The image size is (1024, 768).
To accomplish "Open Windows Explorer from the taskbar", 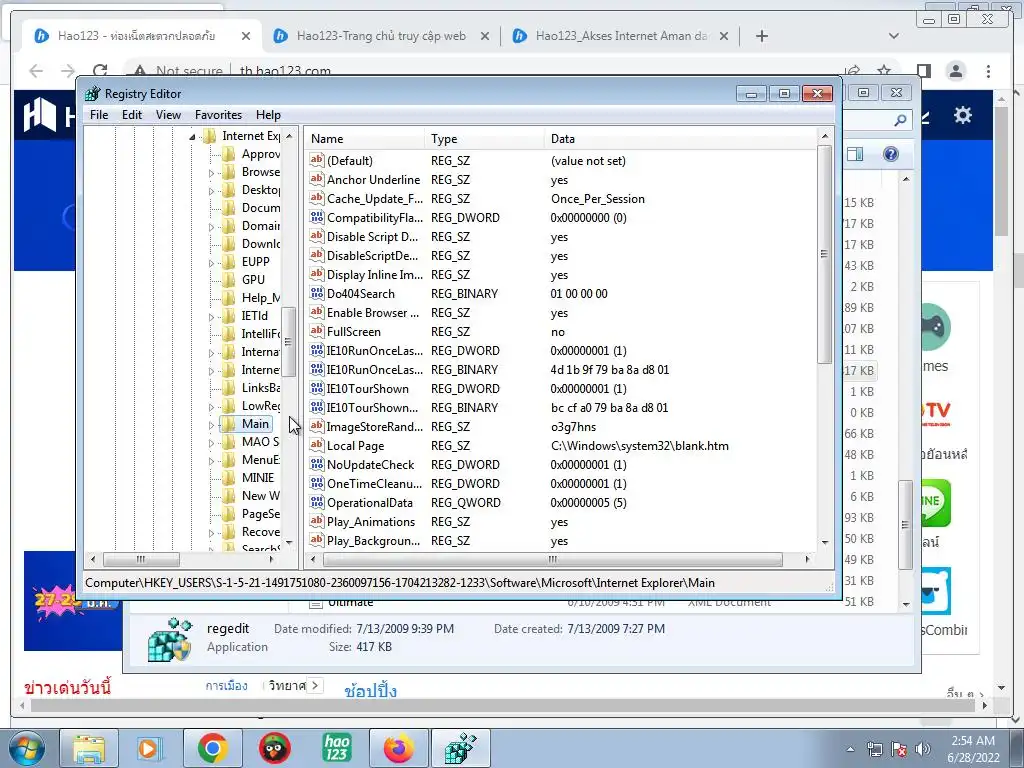I will tap(89, 748).
